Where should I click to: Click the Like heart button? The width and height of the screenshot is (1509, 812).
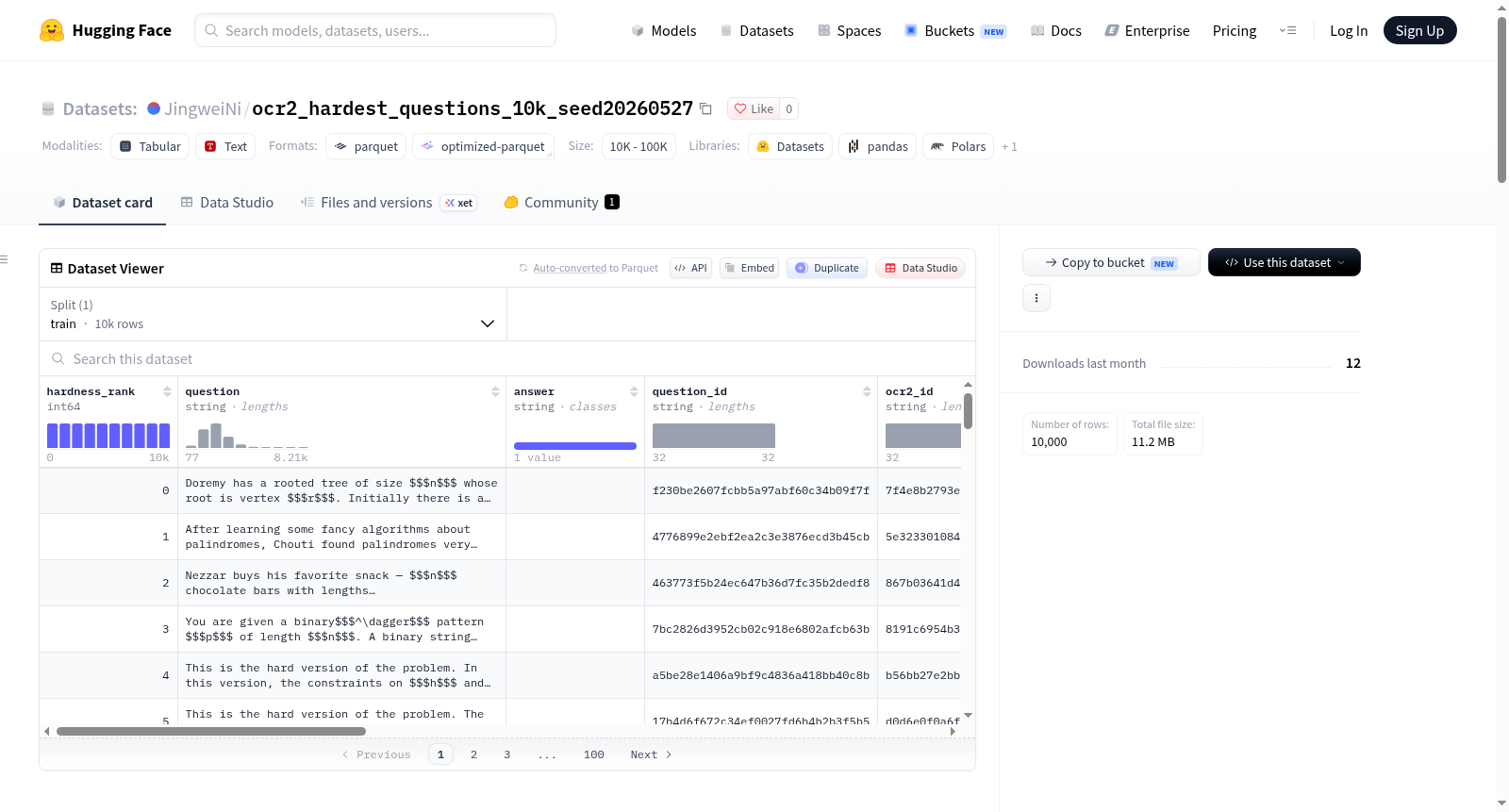click(754, 108)
